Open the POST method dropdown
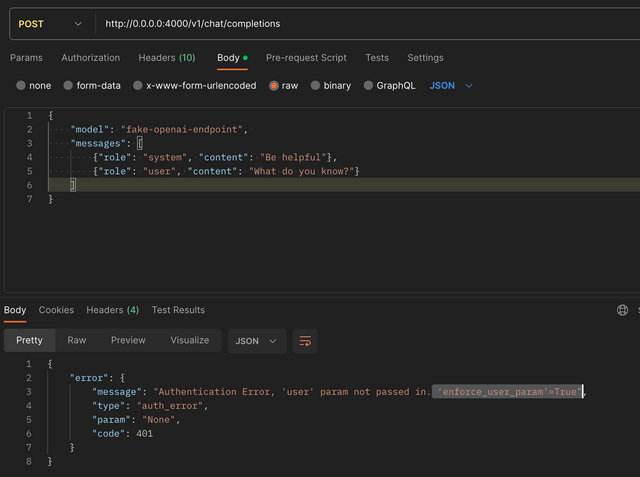The image size is (640, 477). click(49, 23)
